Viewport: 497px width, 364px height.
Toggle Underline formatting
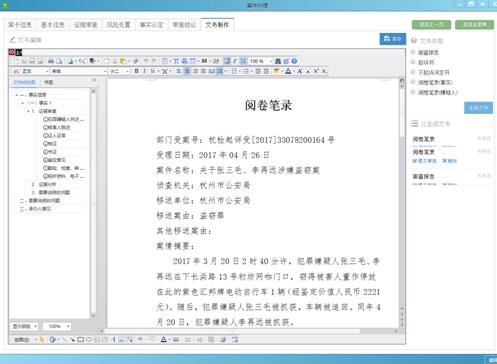click(x=153, y=71)
